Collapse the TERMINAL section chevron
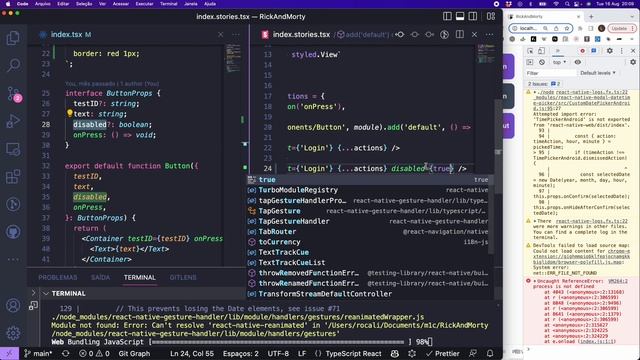Image resolution: width=640 pixels, height=360 pixels. tap(45, 293)
